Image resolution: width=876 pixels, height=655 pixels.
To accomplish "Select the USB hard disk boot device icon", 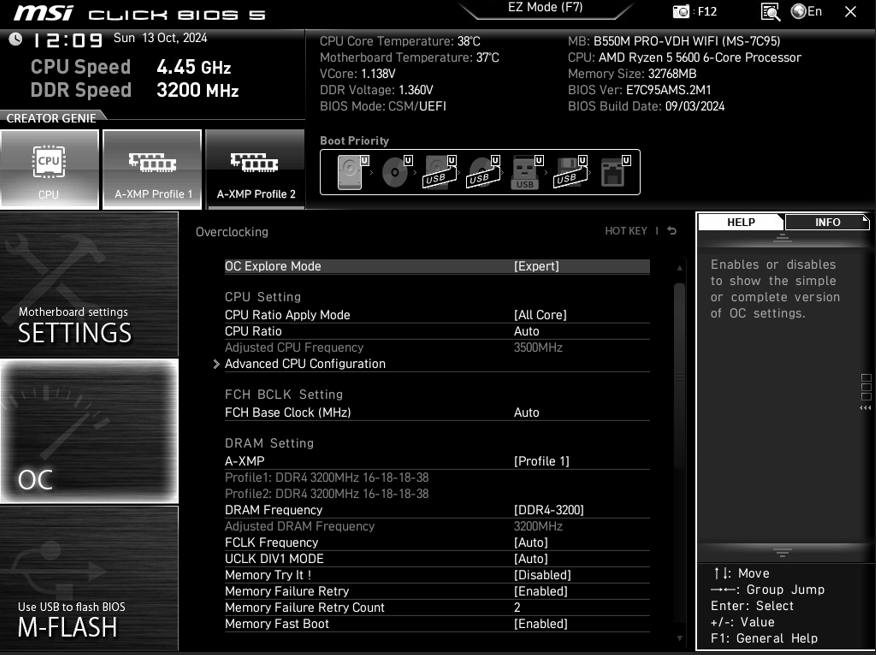I will (x=439, y=172).
